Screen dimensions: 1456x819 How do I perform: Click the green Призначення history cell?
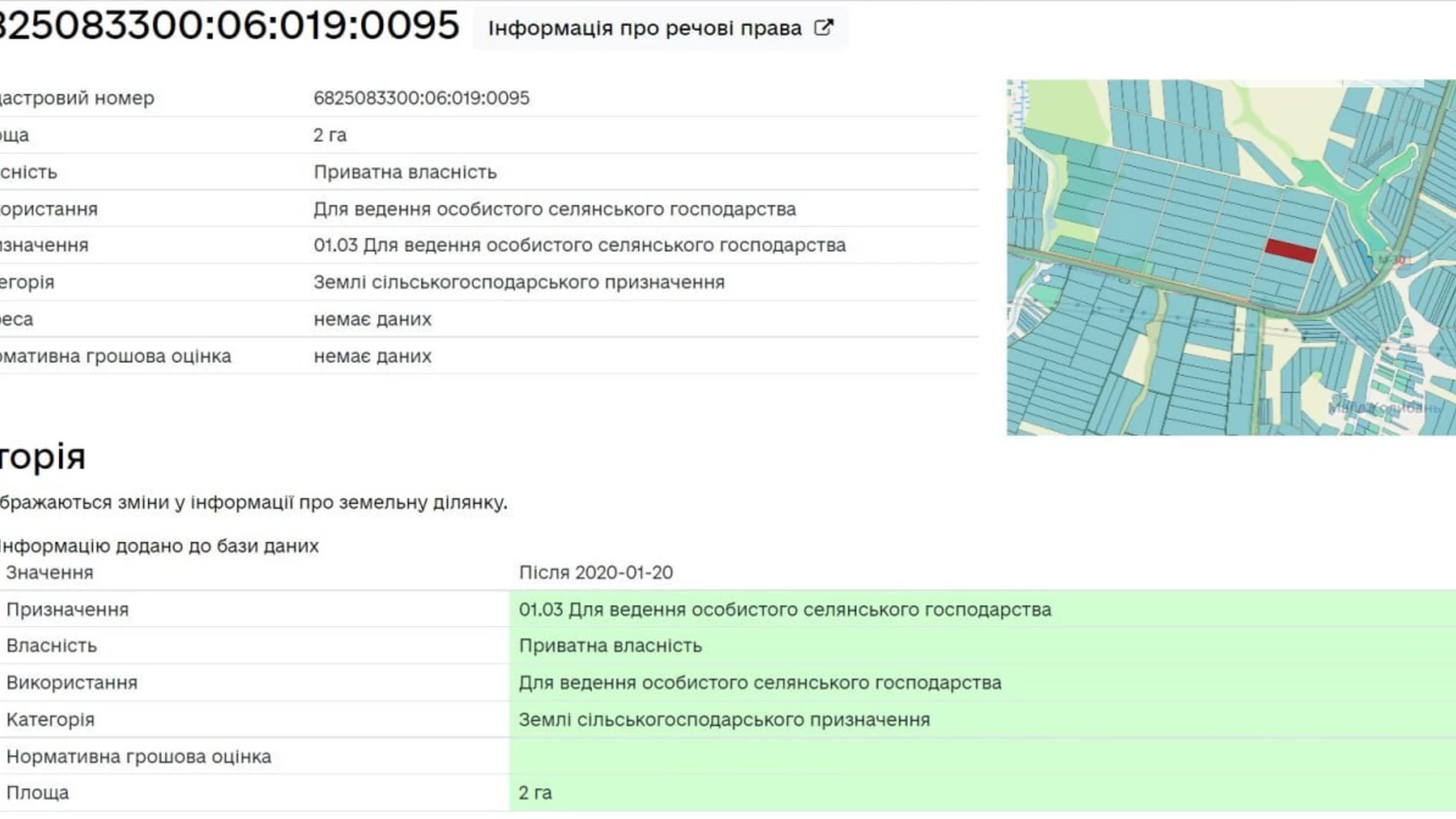point(785,610)
